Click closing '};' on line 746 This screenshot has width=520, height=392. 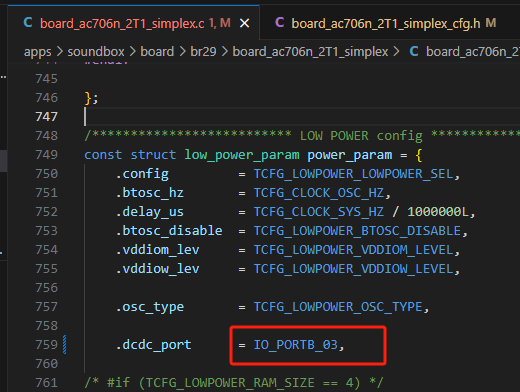point(91,98)
